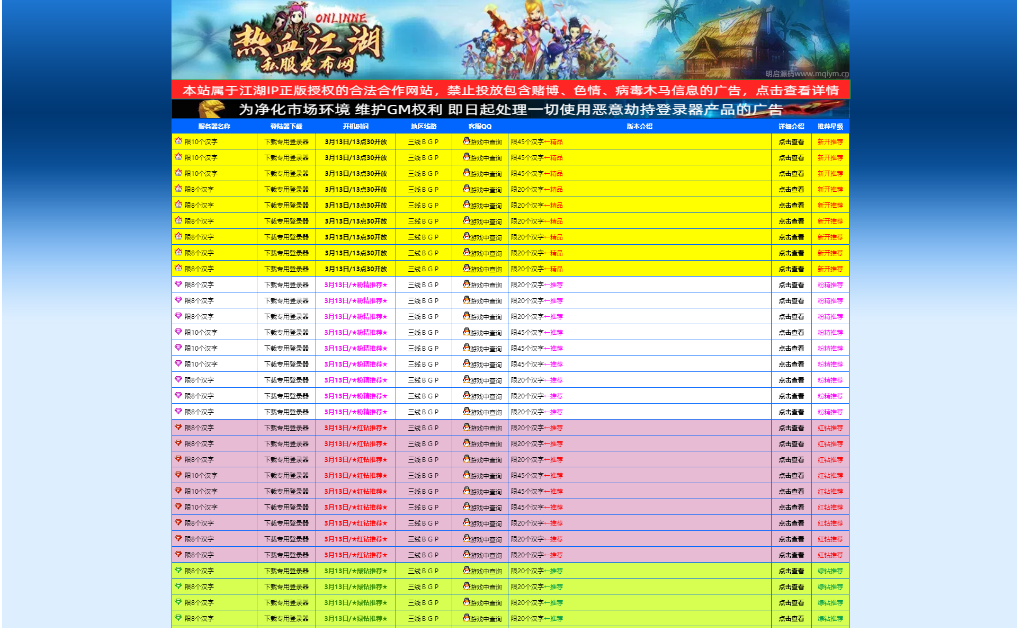Click the QQ penguin icon in the first white row
The width and height of the screenshot is (1017, 628).
[466, 284]
